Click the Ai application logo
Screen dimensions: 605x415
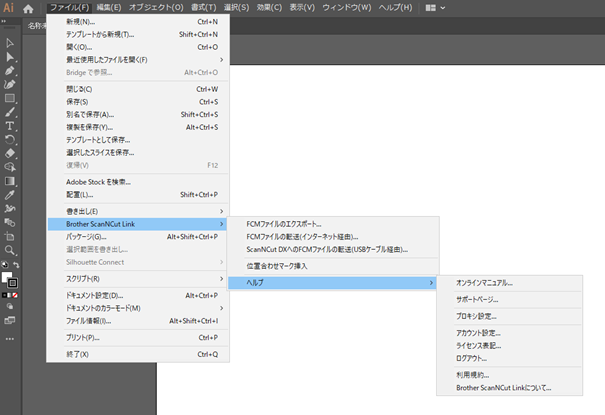click(x=8, y=8)
